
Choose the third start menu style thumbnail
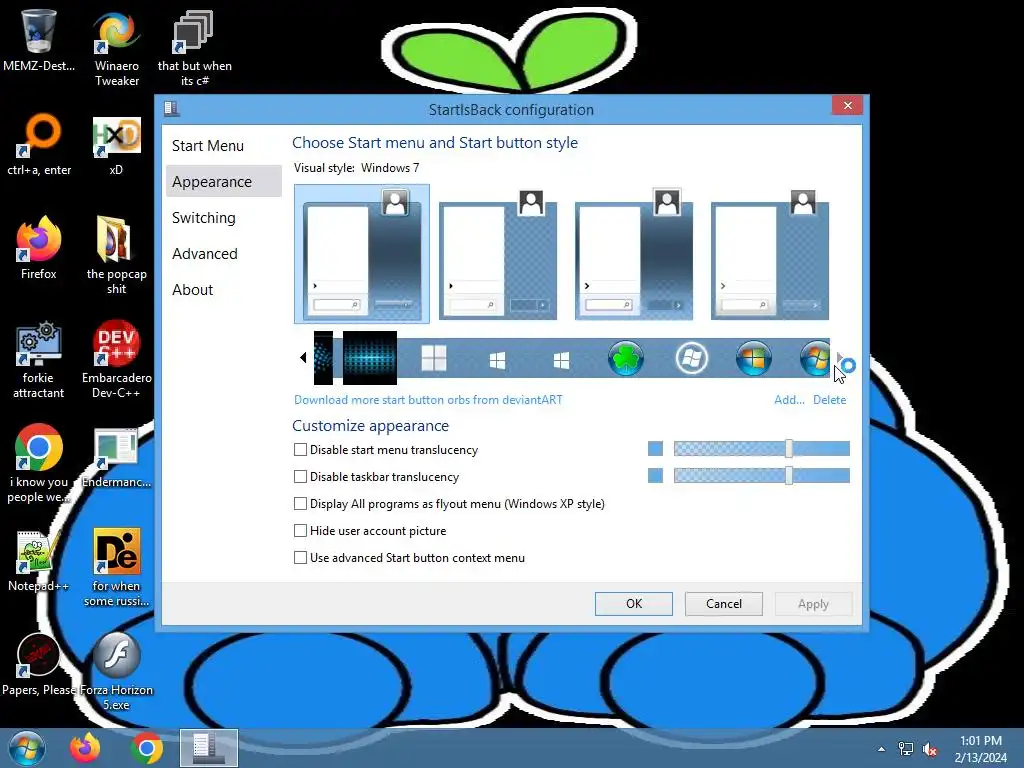coord(633,254)
